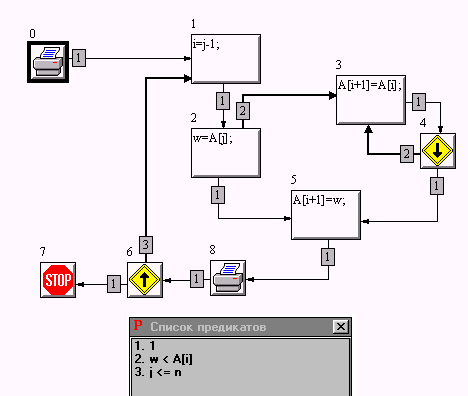
Task: Click predicate label 2 above block w=A[j];
Action: 243,111
